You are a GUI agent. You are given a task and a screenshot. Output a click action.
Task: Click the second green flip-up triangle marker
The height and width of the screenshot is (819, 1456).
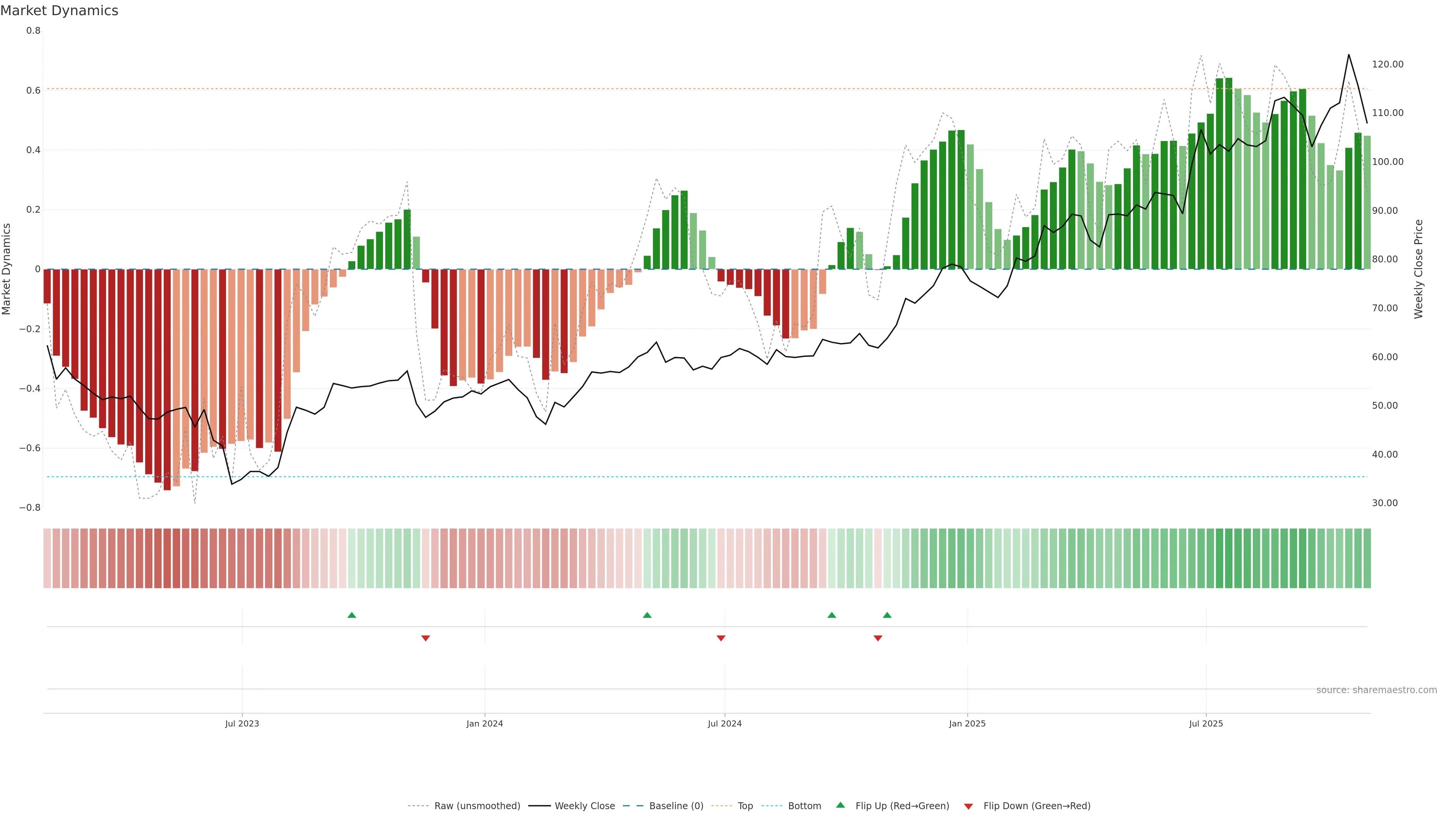647,615
